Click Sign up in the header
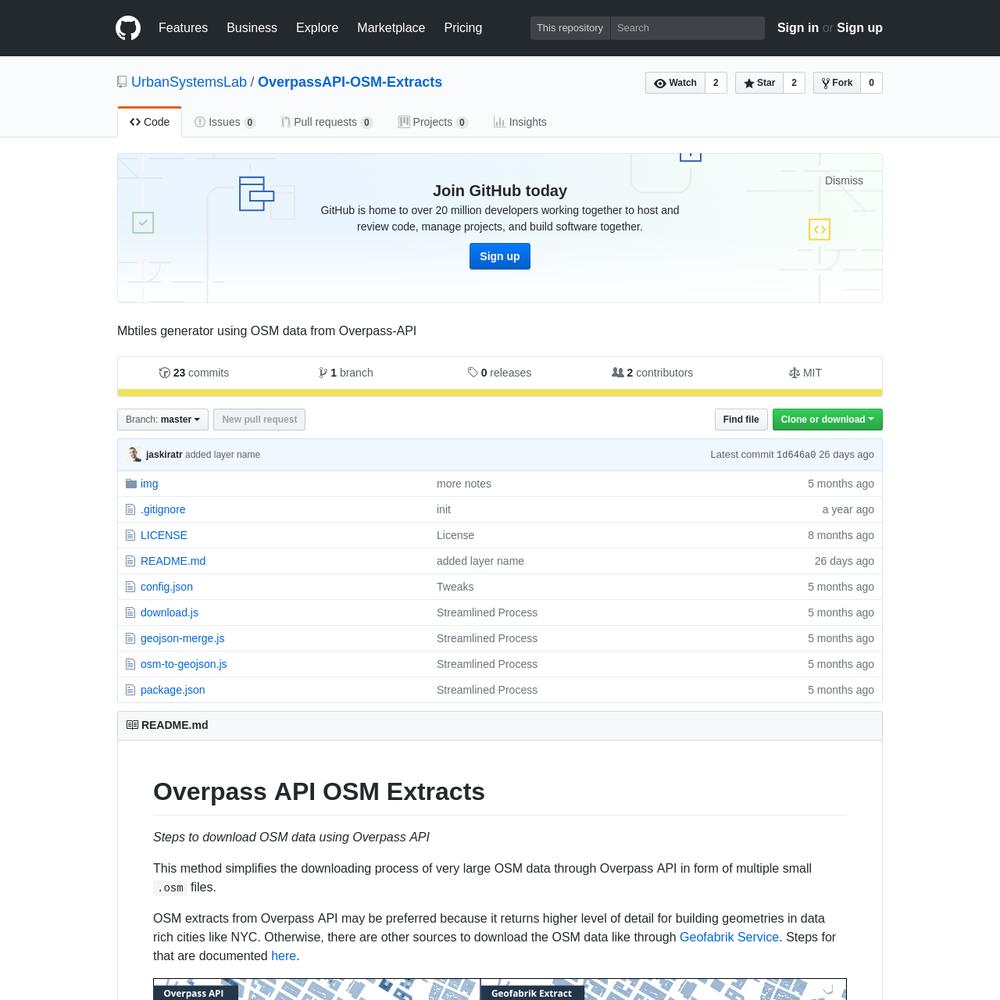This screenshot has height=1000, width=1000. pyautogui.click(x=860, y=28)
